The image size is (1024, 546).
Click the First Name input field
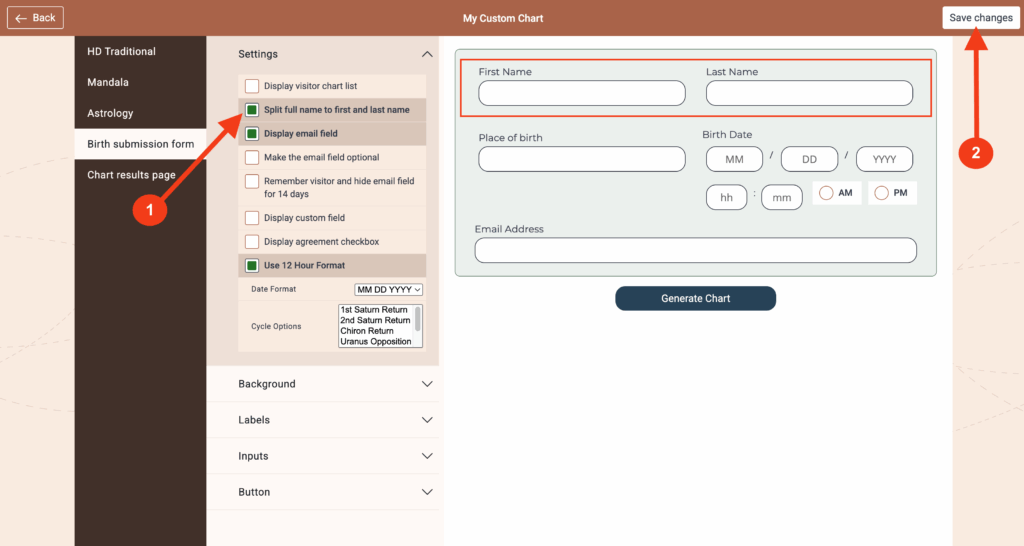click(582, 93)
